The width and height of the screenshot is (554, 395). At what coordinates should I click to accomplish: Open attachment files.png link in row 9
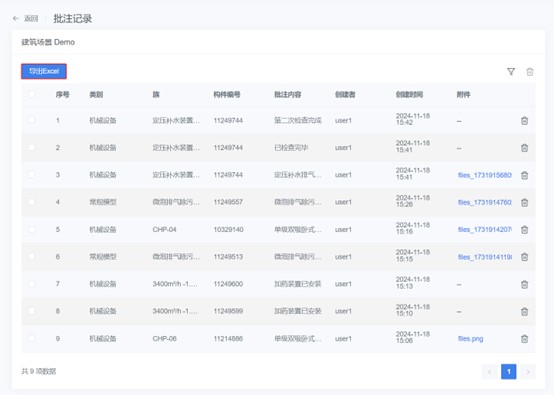(470, 339)
